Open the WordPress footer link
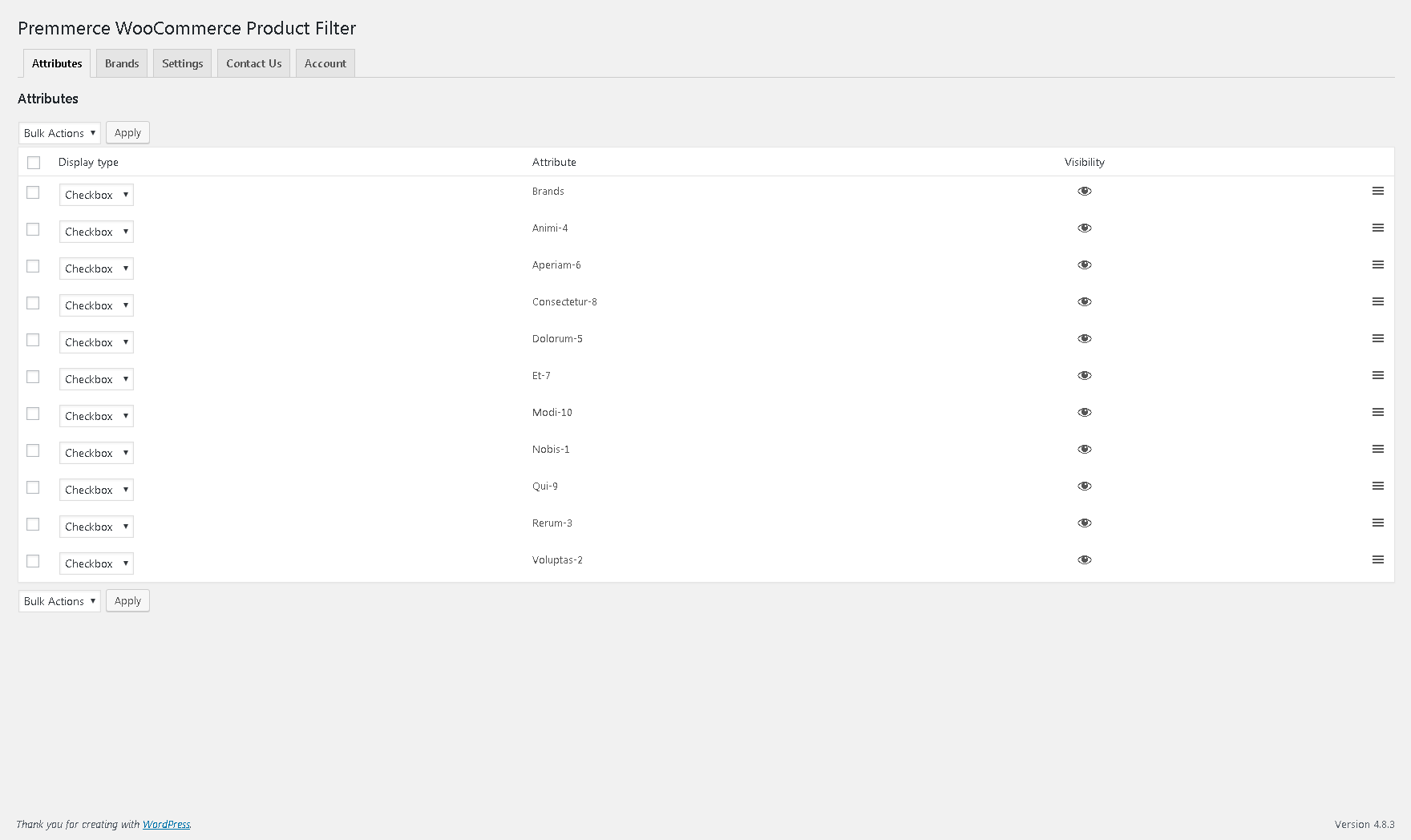Screen dimensions: 1411x840 point(166,824)
